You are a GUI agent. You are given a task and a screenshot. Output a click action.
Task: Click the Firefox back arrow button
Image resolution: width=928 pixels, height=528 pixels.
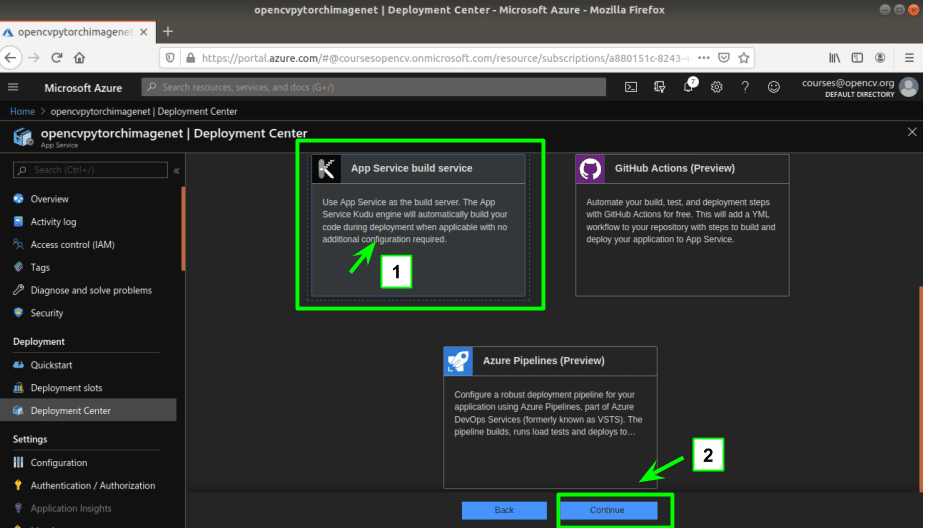tap(11, 57)
